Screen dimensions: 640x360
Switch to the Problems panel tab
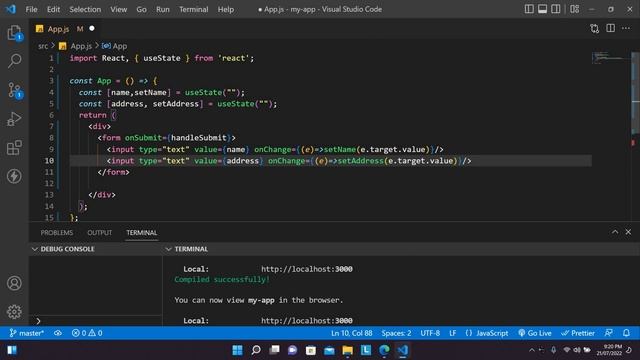[57, 233]
